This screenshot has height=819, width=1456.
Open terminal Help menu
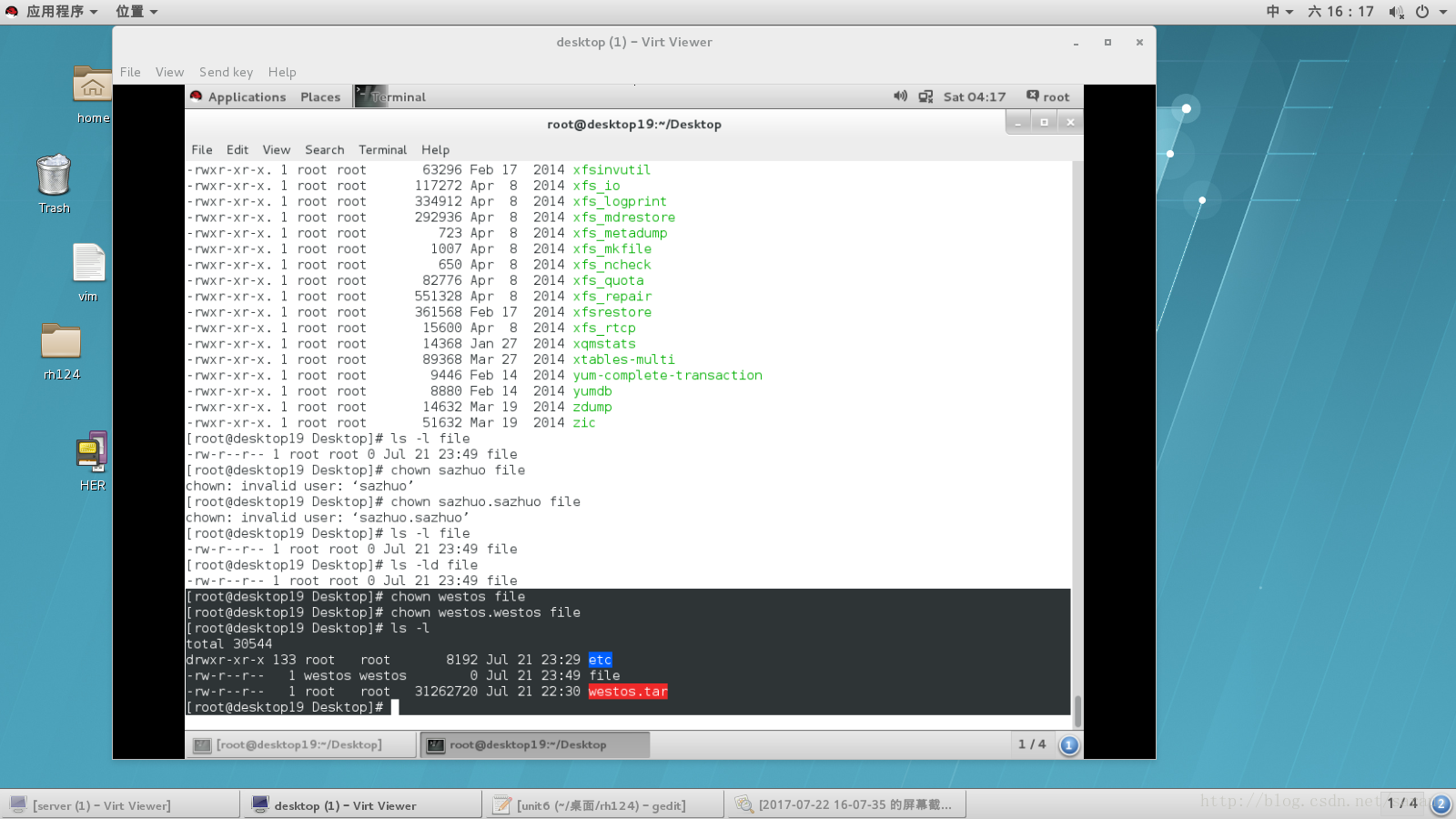click(x=435, y=150)
